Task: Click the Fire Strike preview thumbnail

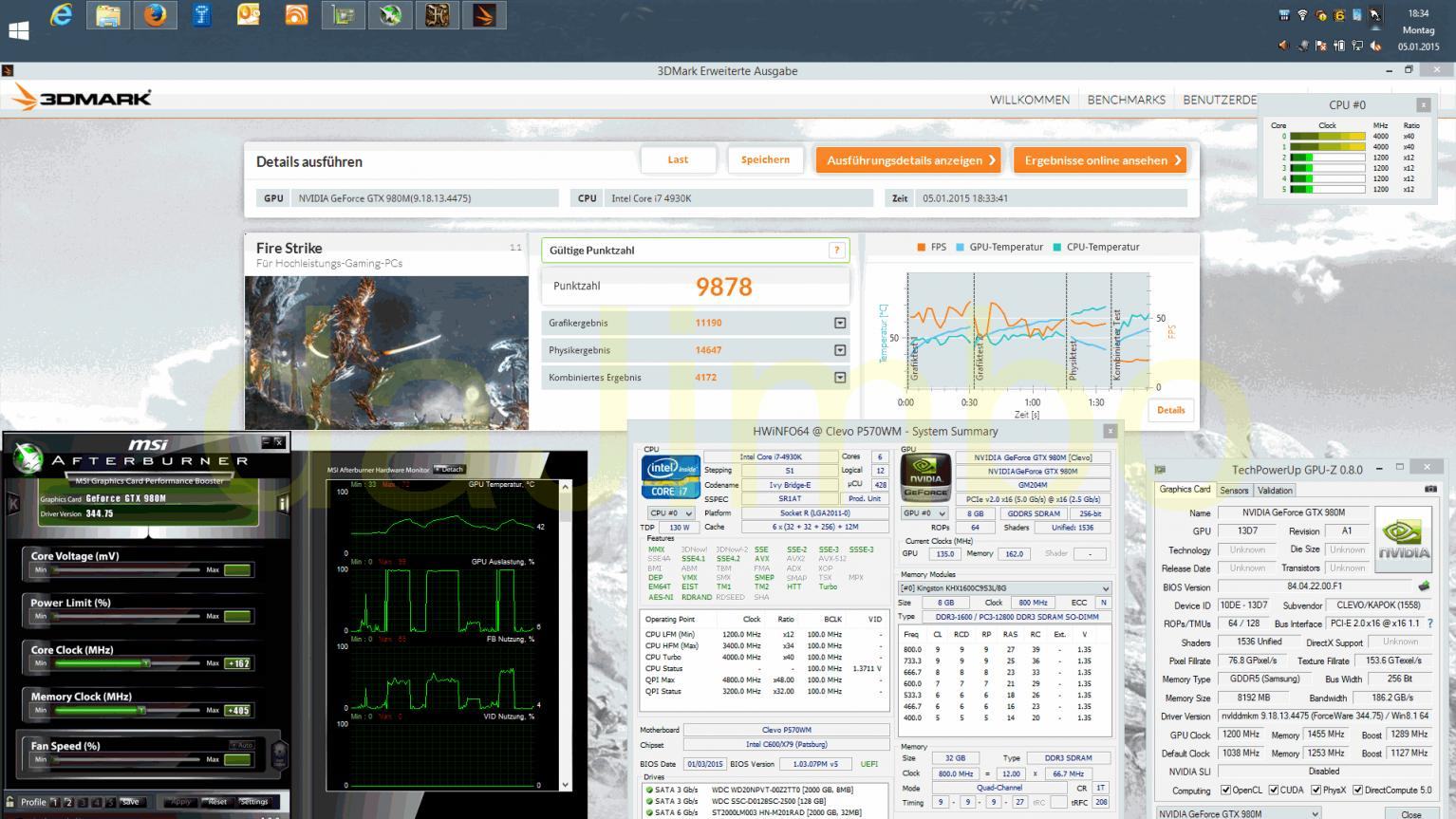Action: pos(386,352)
